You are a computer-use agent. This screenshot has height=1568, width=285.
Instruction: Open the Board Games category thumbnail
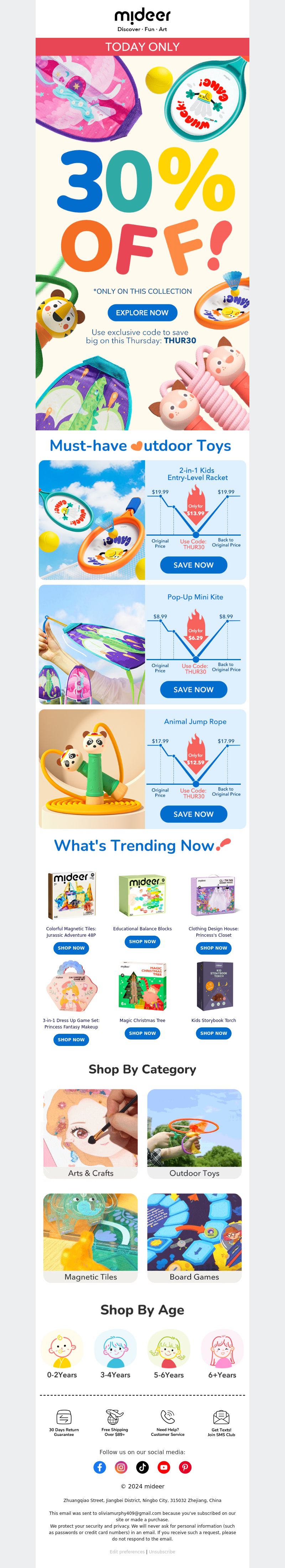click(x=195, y=1238)
